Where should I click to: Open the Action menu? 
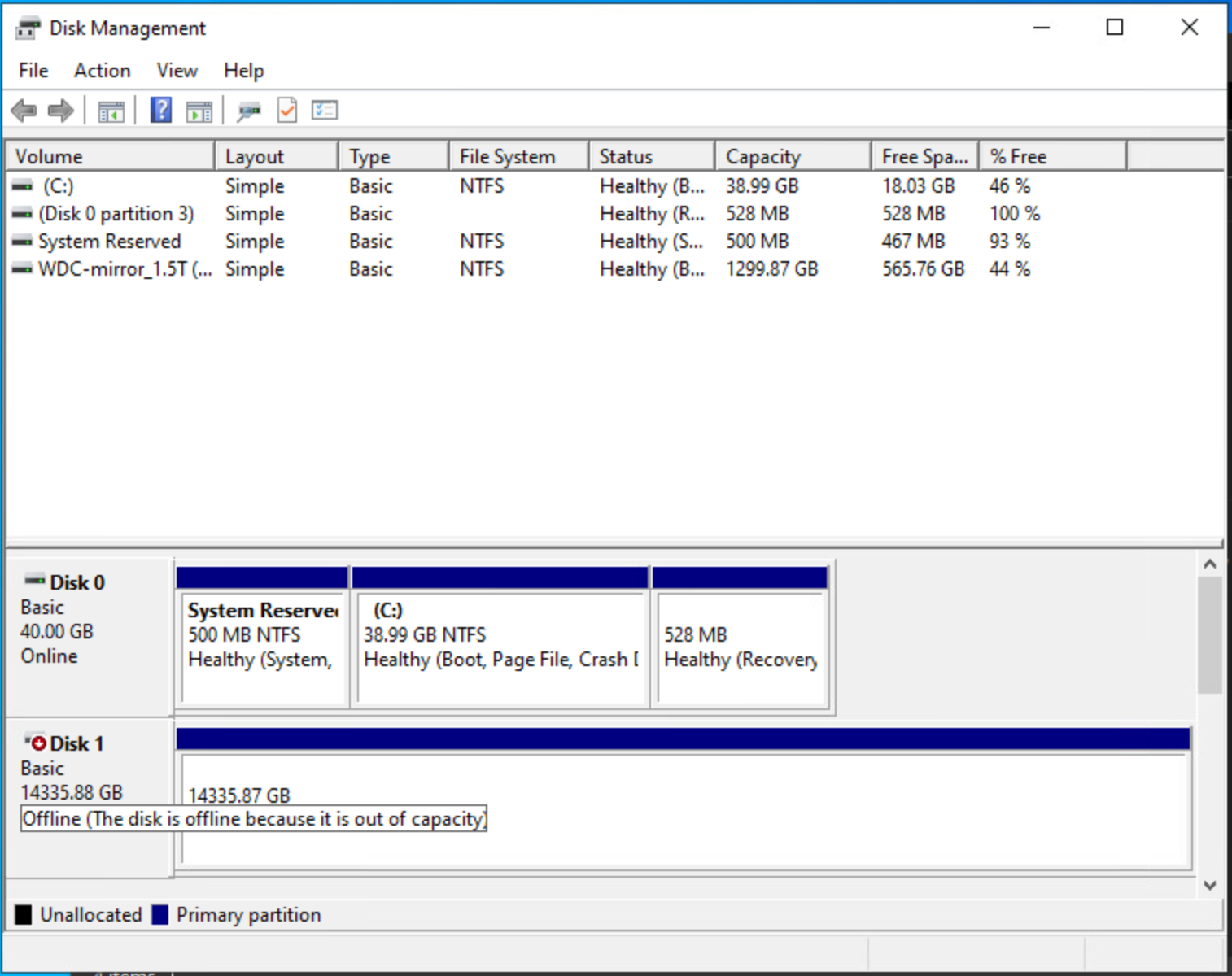coord(103,71)
